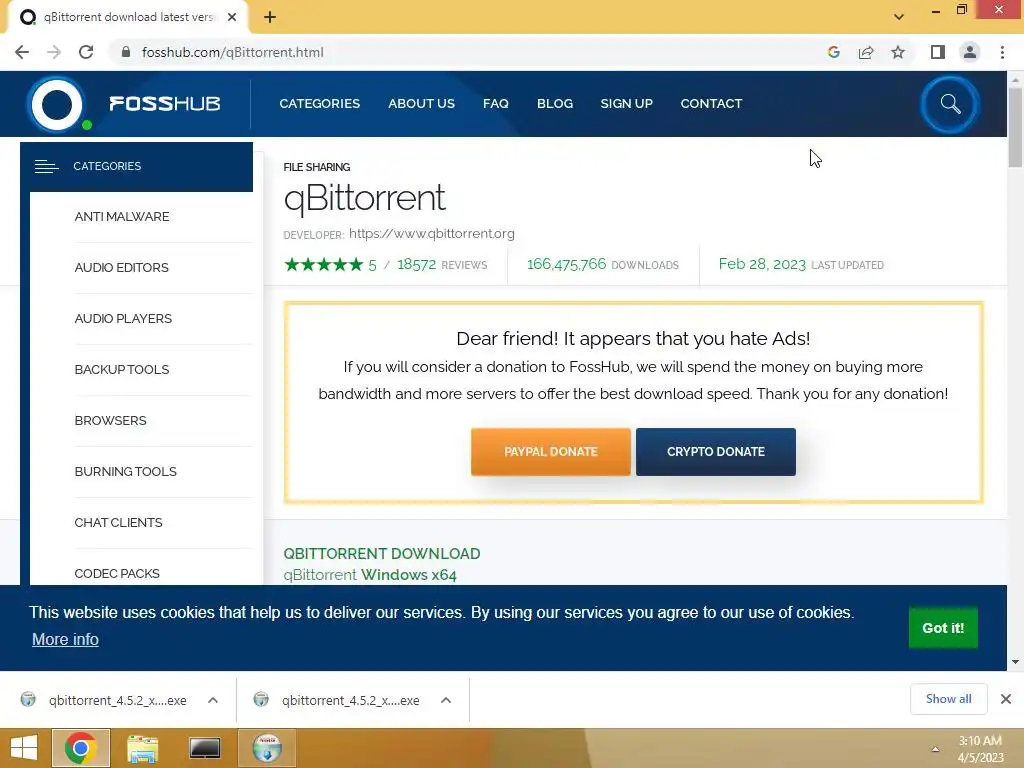Click the second downloaded exe file icon
The height and width of the screenshot is (768, 1024).
click(x=261, y=699)
